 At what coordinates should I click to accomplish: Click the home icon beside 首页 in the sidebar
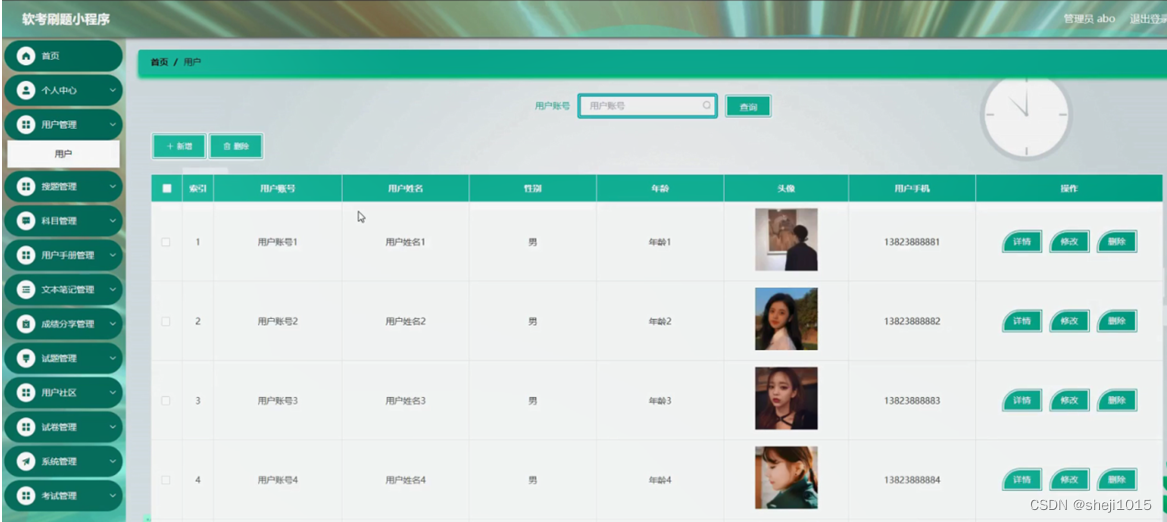(x=26, y=56)
